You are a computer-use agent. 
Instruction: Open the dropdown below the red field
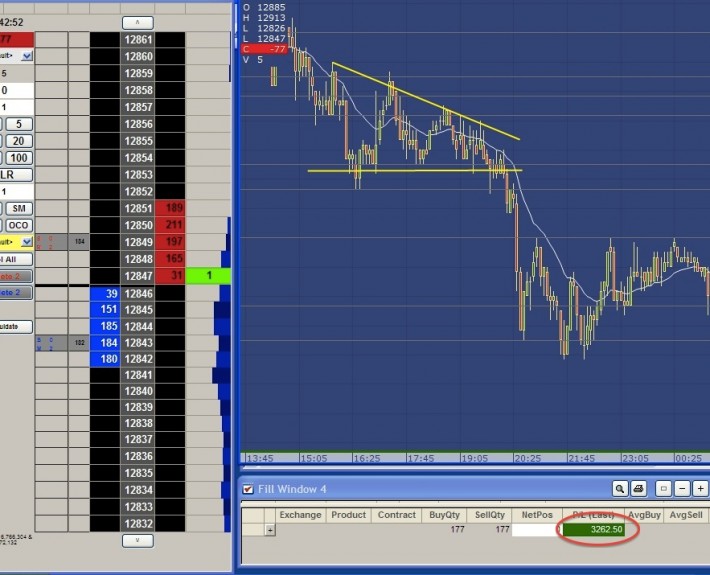click(x=27, y=56)
